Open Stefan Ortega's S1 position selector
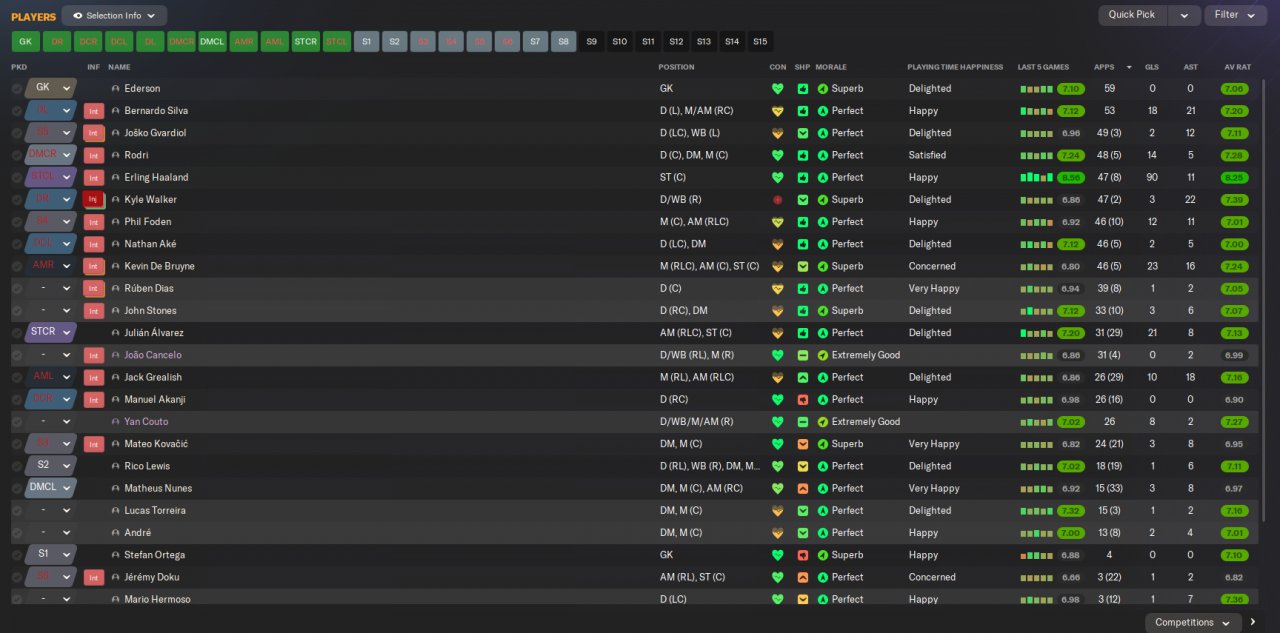The height and width of the screenshot is (633, 1280). coord(51,554)
